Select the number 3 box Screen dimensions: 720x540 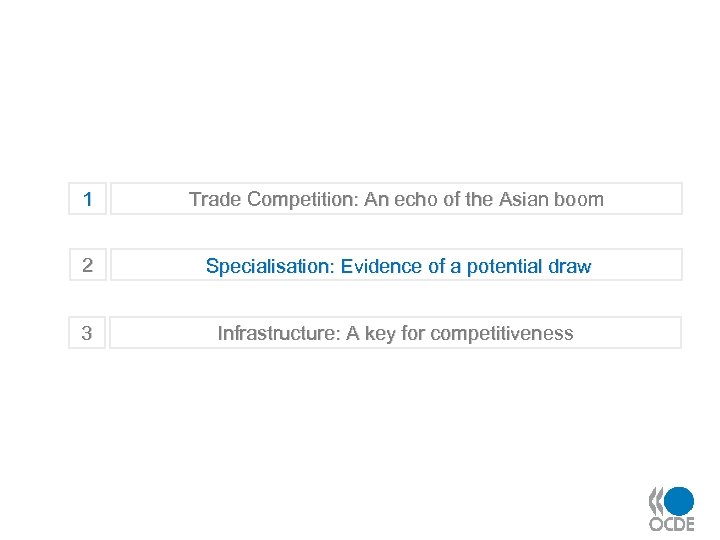tap(88, 333)
